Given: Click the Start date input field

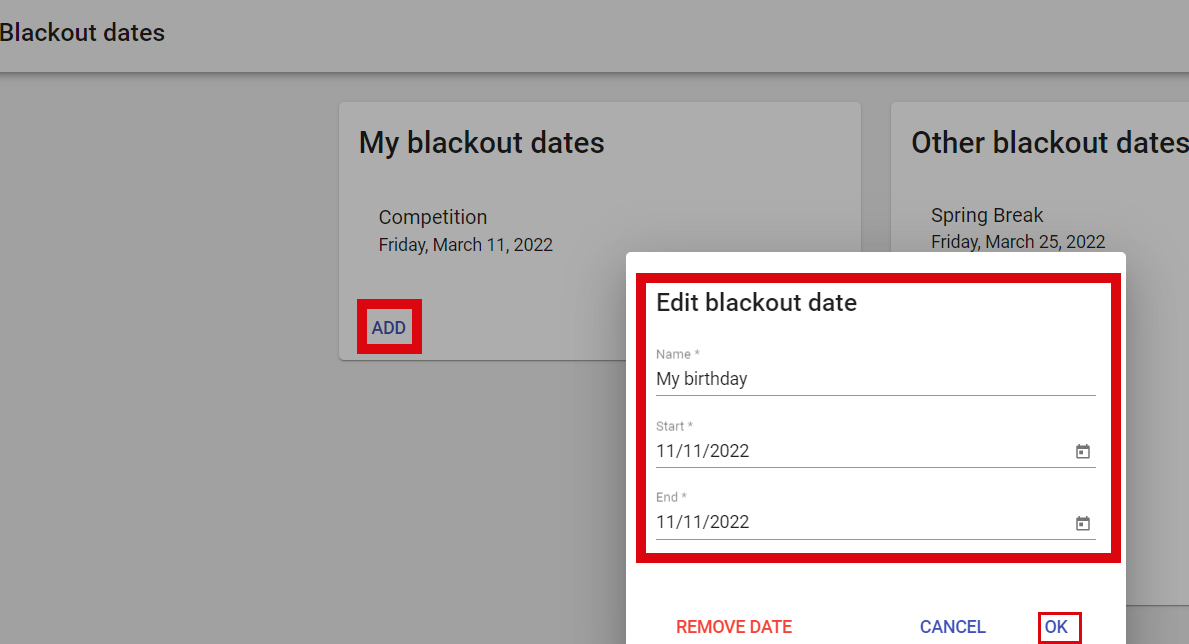Looking at the screenshot, I should [862, 451].
